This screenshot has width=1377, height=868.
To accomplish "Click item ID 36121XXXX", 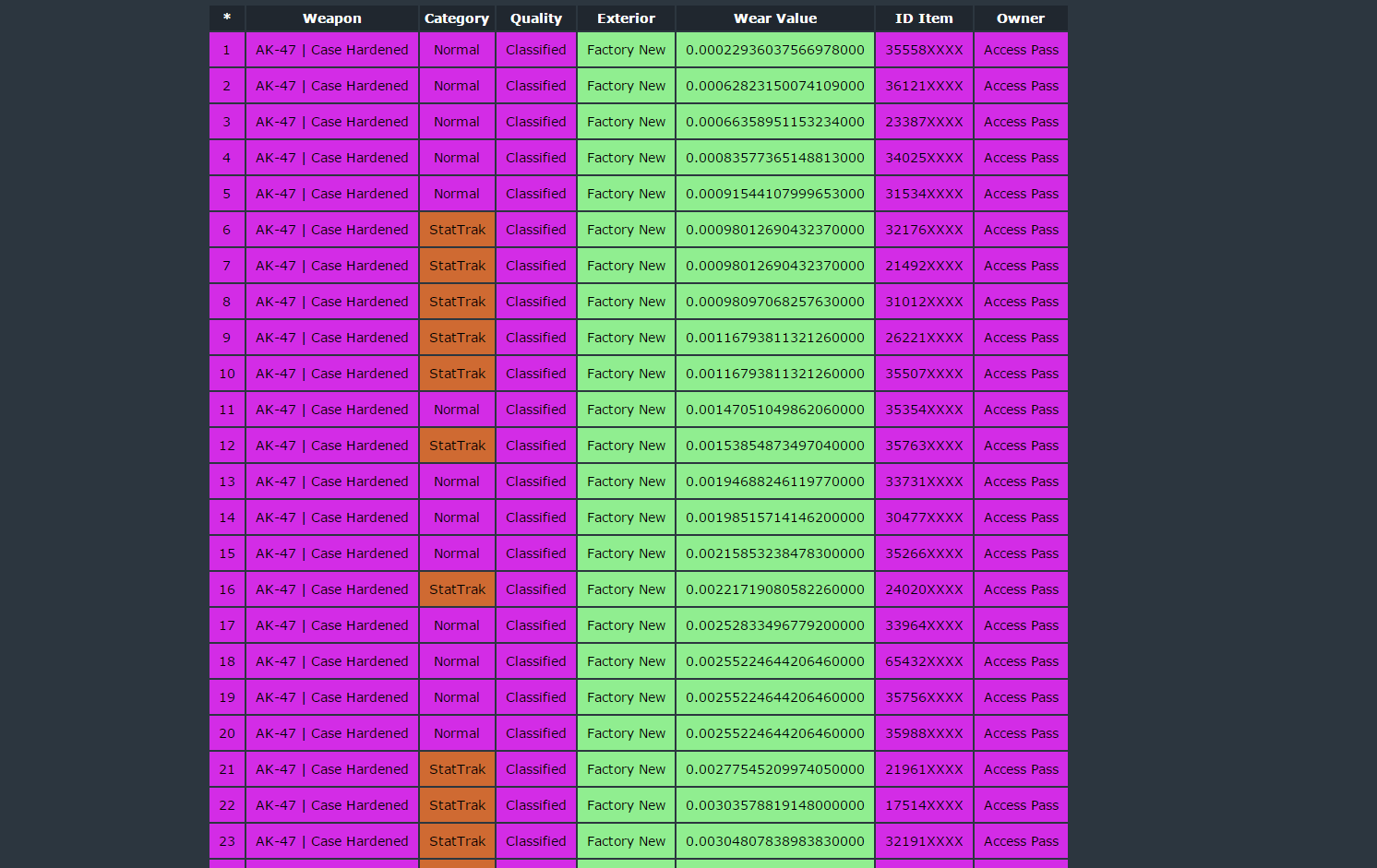I will [924, 86].
